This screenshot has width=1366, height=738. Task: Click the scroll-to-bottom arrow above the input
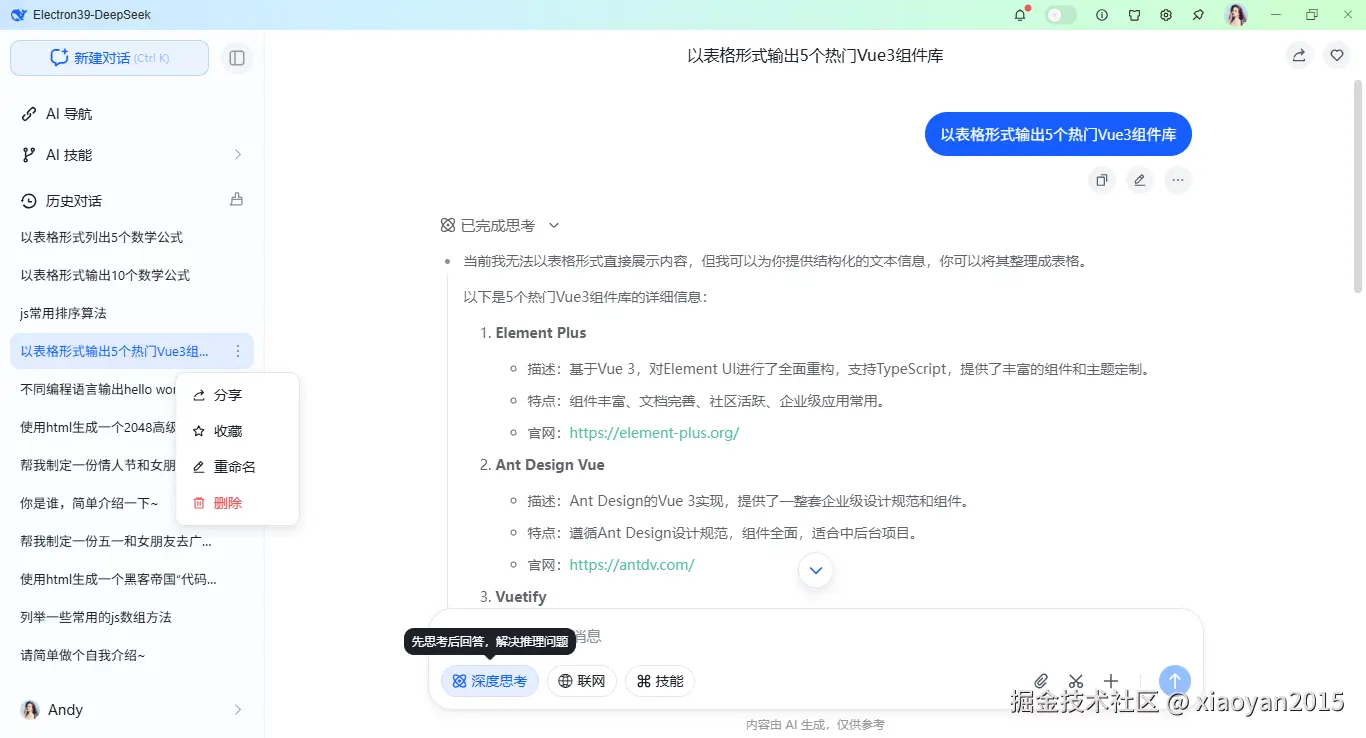[x=815, y=570]
